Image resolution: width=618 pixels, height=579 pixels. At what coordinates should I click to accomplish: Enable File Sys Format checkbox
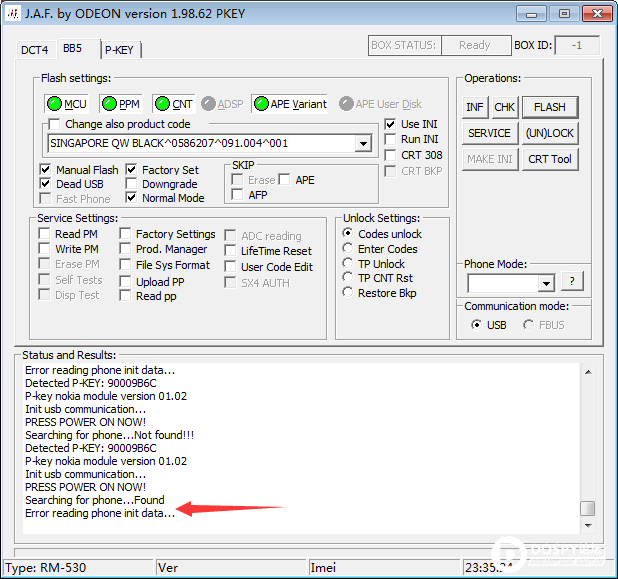point(125,264)
